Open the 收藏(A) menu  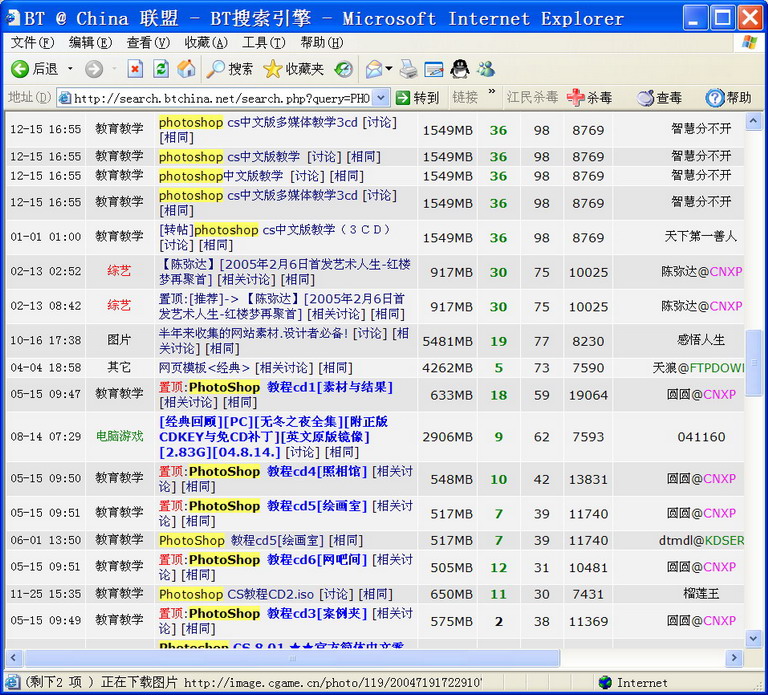(206, 43)
